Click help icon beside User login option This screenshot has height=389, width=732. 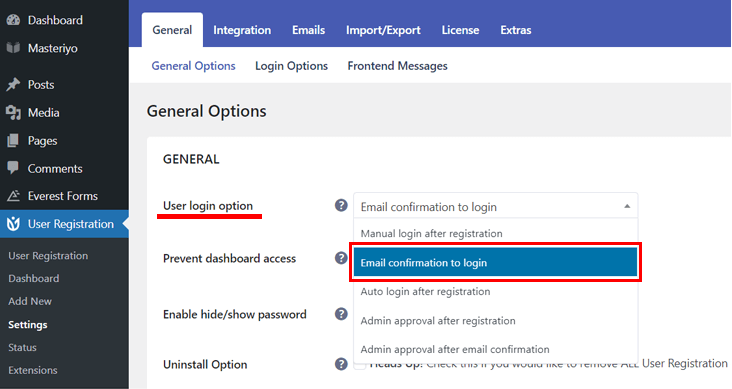[x=341, y=205]
